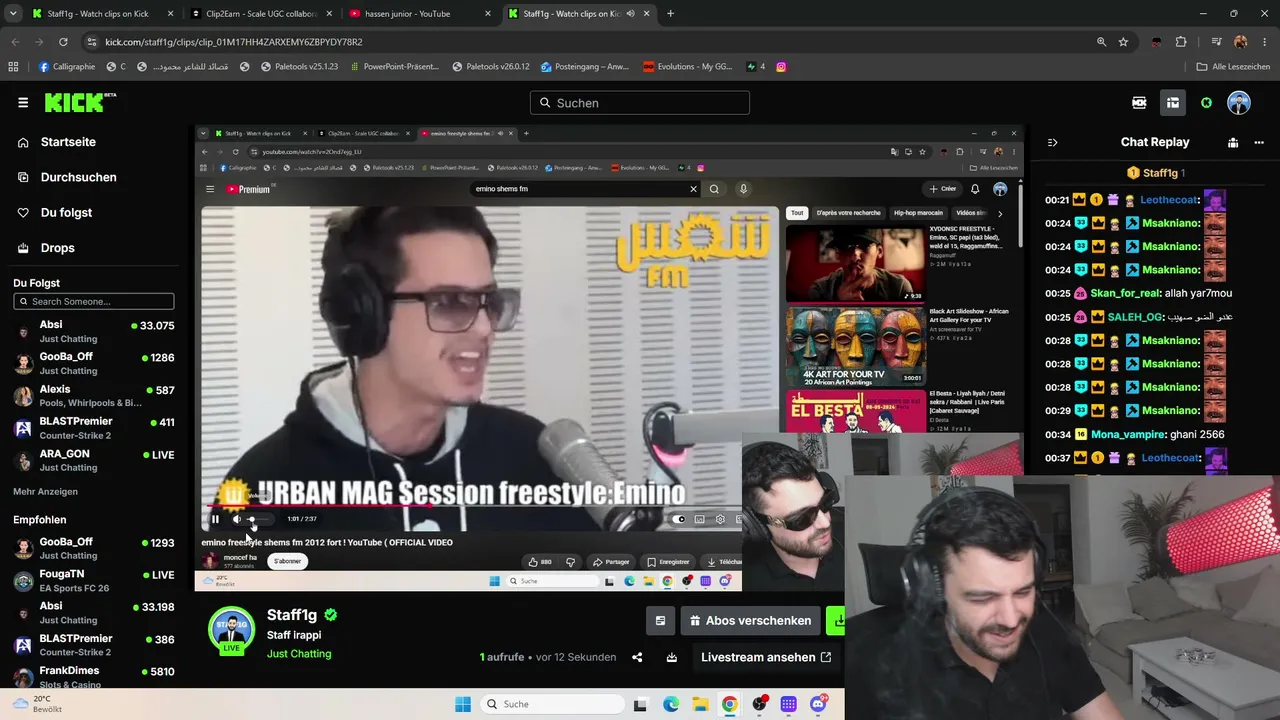The width and height of the screenshot is (1280, 720).
Task: Open the Chat Replay three-dot menu
Action: click(1259, 142)
